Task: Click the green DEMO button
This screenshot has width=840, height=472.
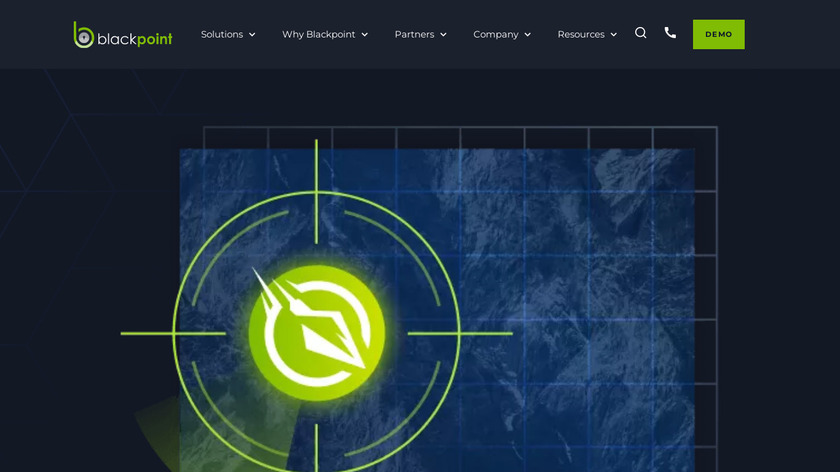Action: pos(718,34)
